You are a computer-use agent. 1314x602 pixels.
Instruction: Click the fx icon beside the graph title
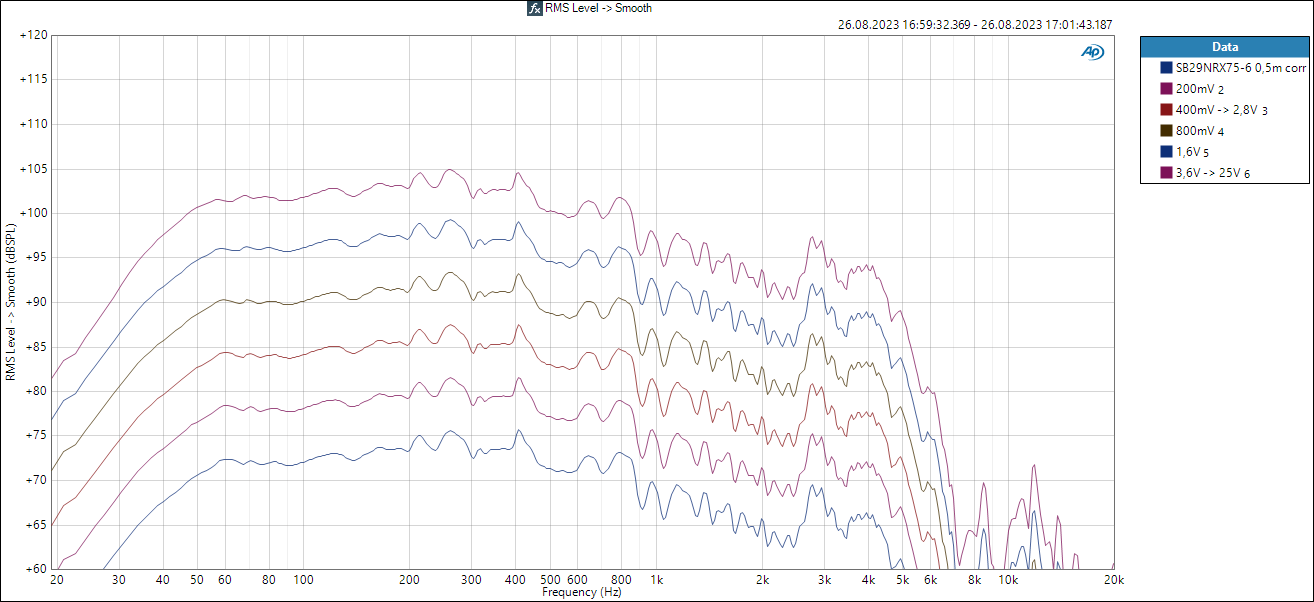click(535, 8)
